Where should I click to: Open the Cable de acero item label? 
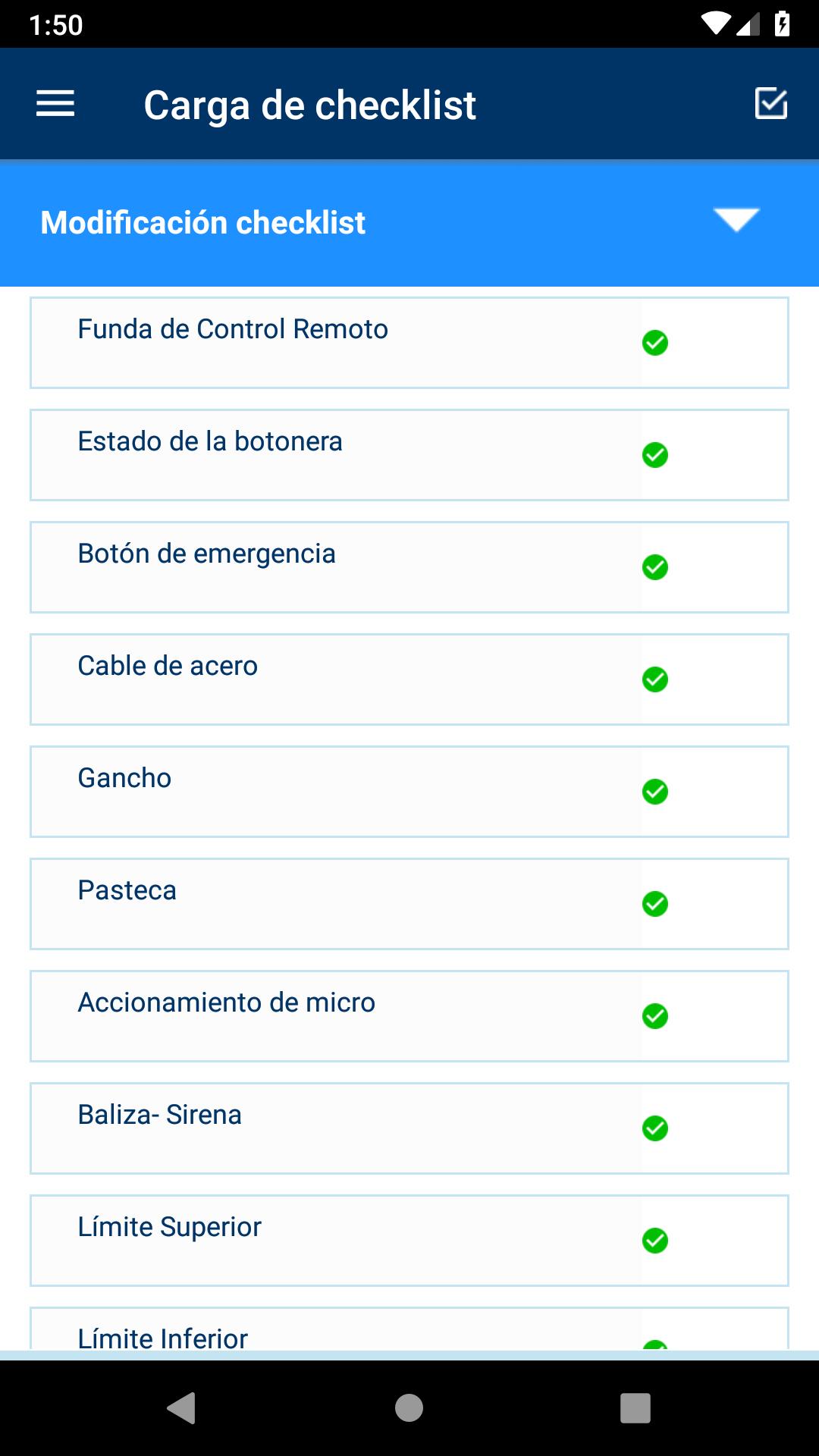168,666
